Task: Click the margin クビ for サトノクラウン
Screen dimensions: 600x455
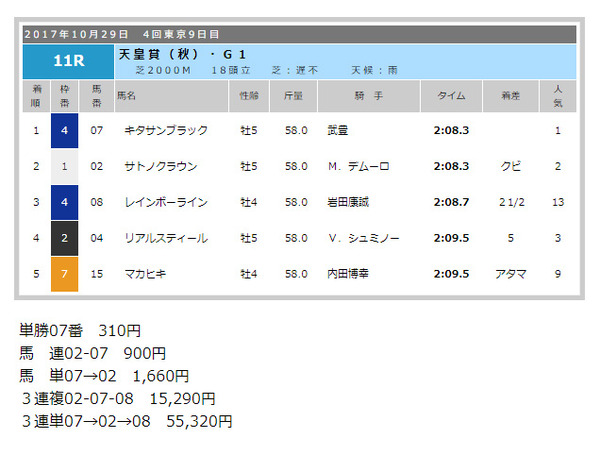Action: pyautogui.click(x=511, y=166)
